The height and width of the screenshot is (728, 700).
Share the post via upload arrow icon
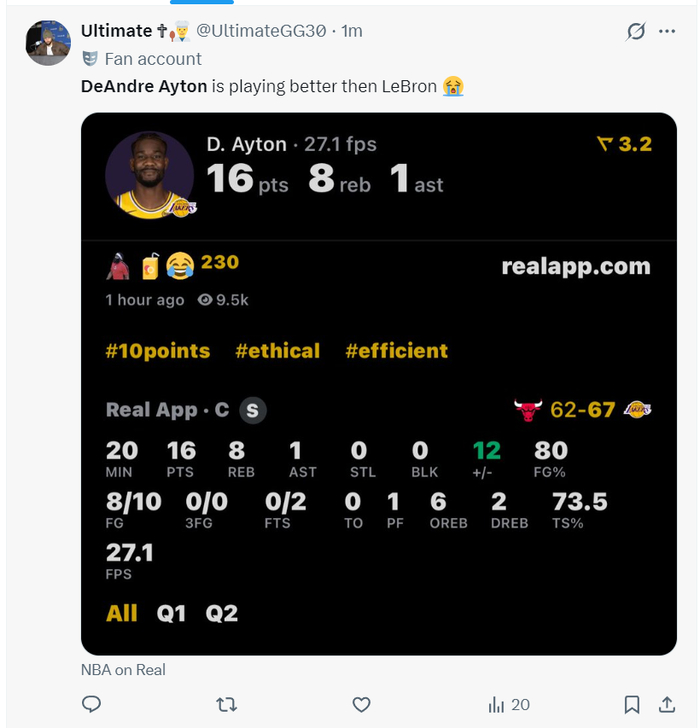point(667,705)
